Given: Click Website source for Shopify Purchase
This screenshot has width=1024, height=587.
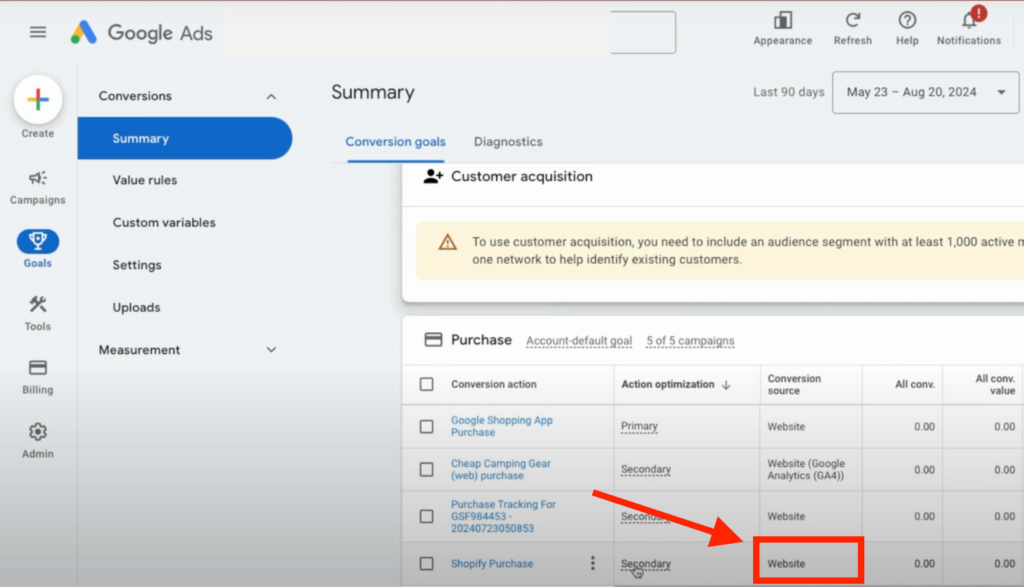Looking at the screenshot, I should coord(786,563).
